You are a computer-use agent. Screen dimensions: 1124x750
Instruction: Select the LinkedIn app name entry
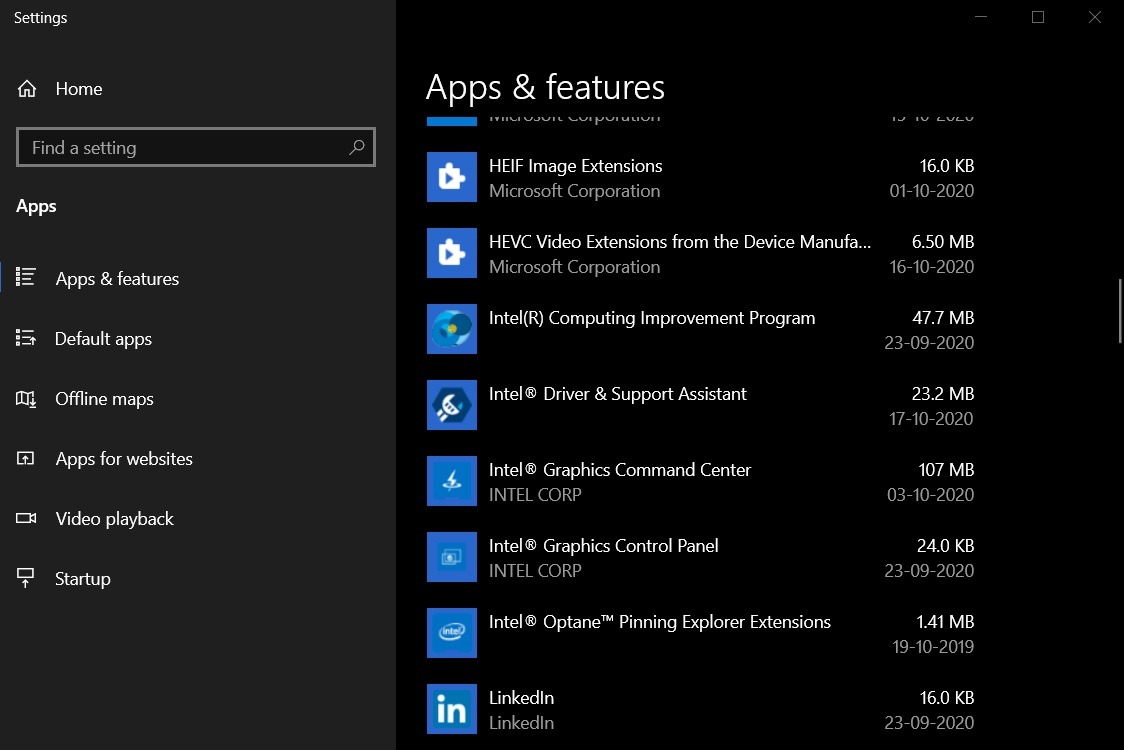point(521,698)
